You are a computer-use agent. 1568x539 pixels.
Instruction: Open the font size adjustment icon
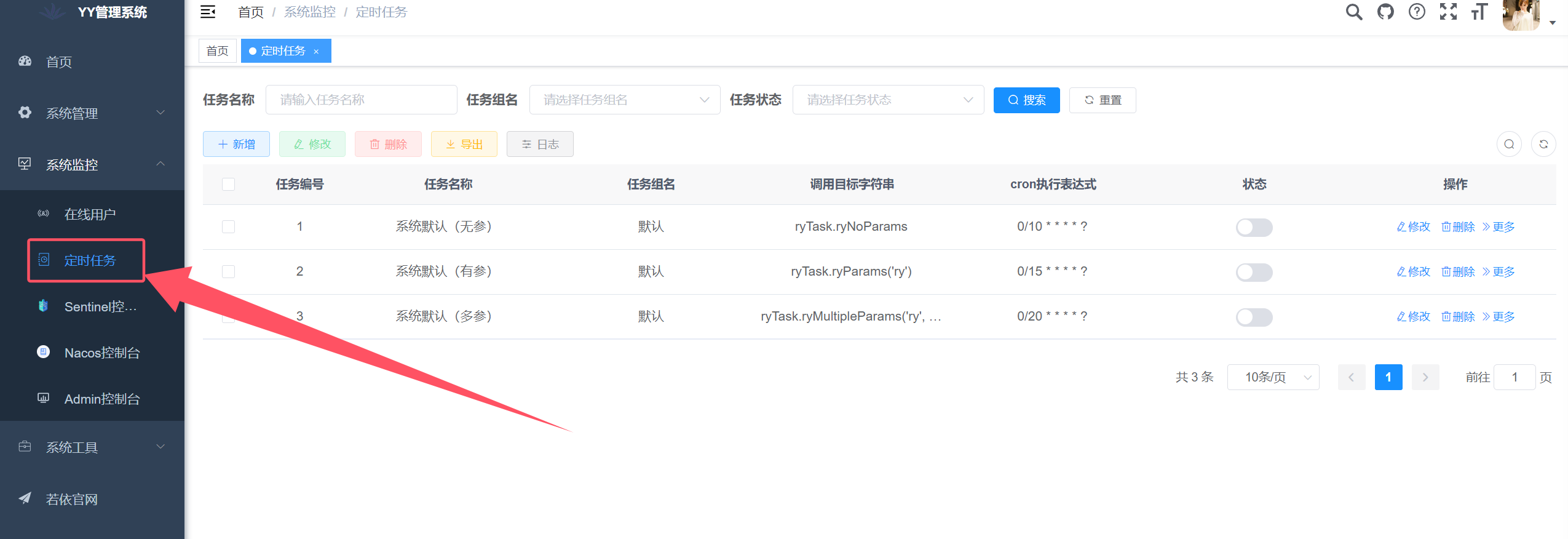pyautogui.click(x=1479, y=12)
